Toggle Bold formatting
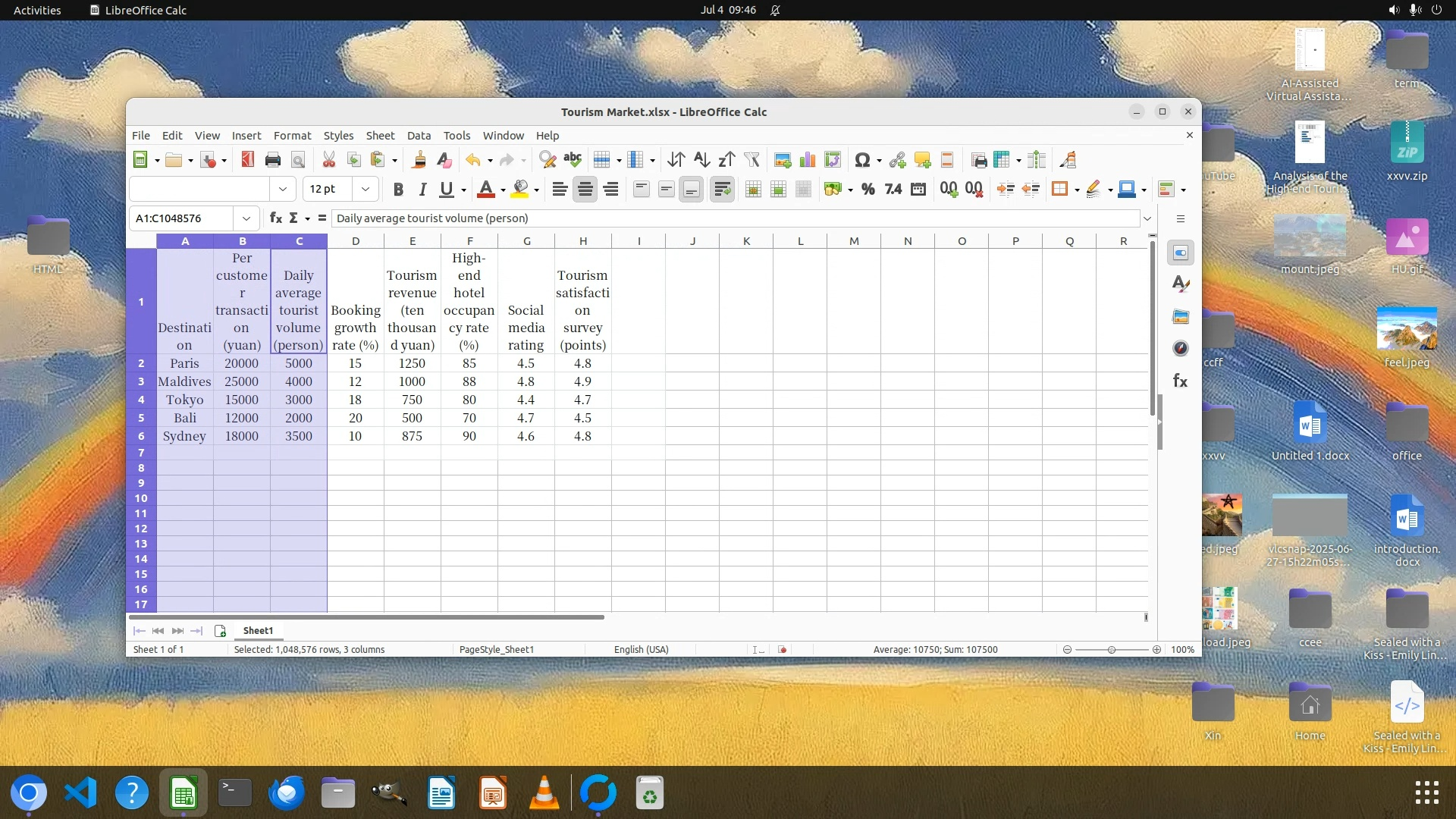Viewport: 1456px width, 819px height. pyautogui.click(x=398, y=190)
